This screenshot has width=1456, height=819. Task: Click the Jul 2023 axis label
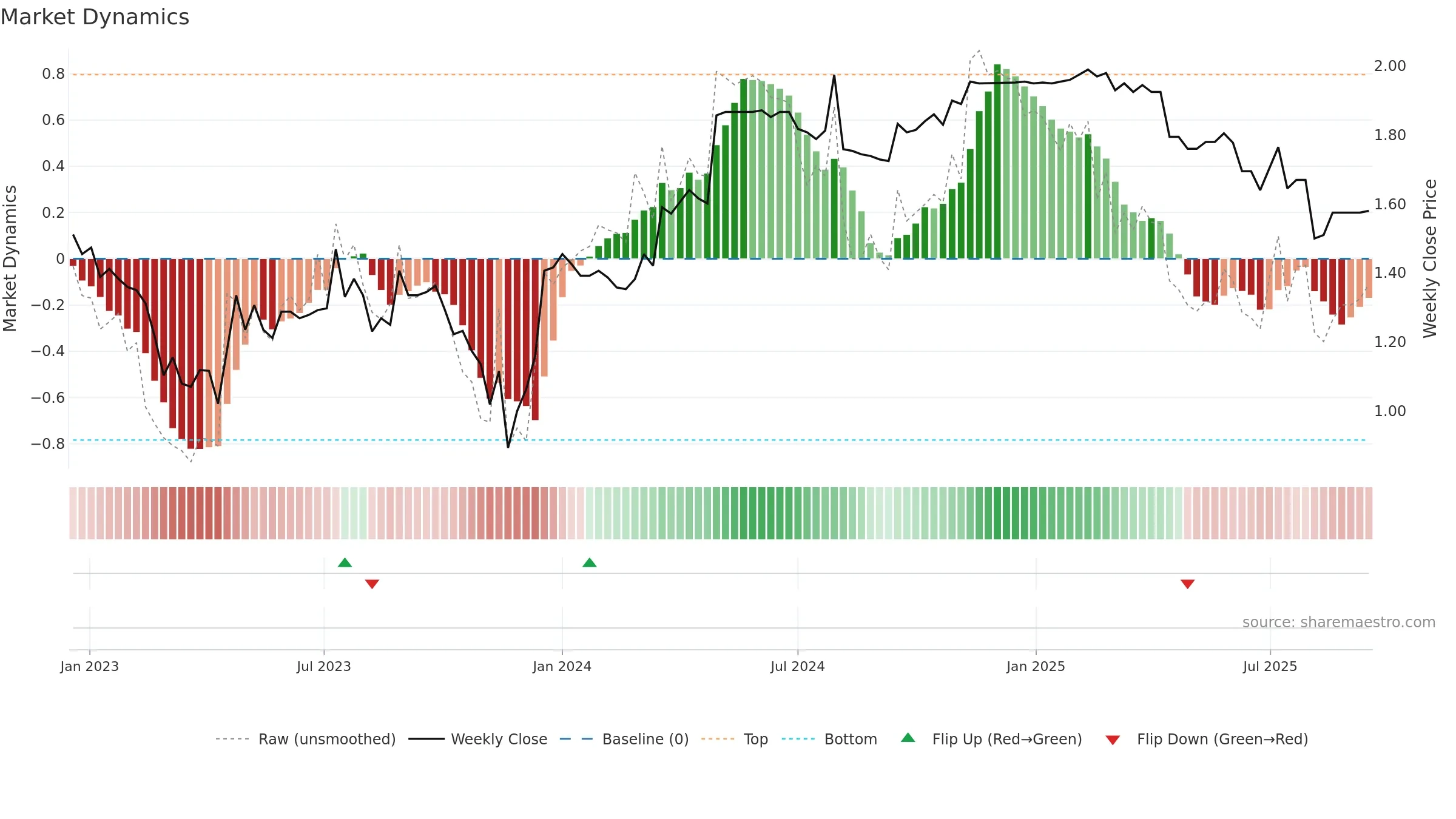(324, 666)
